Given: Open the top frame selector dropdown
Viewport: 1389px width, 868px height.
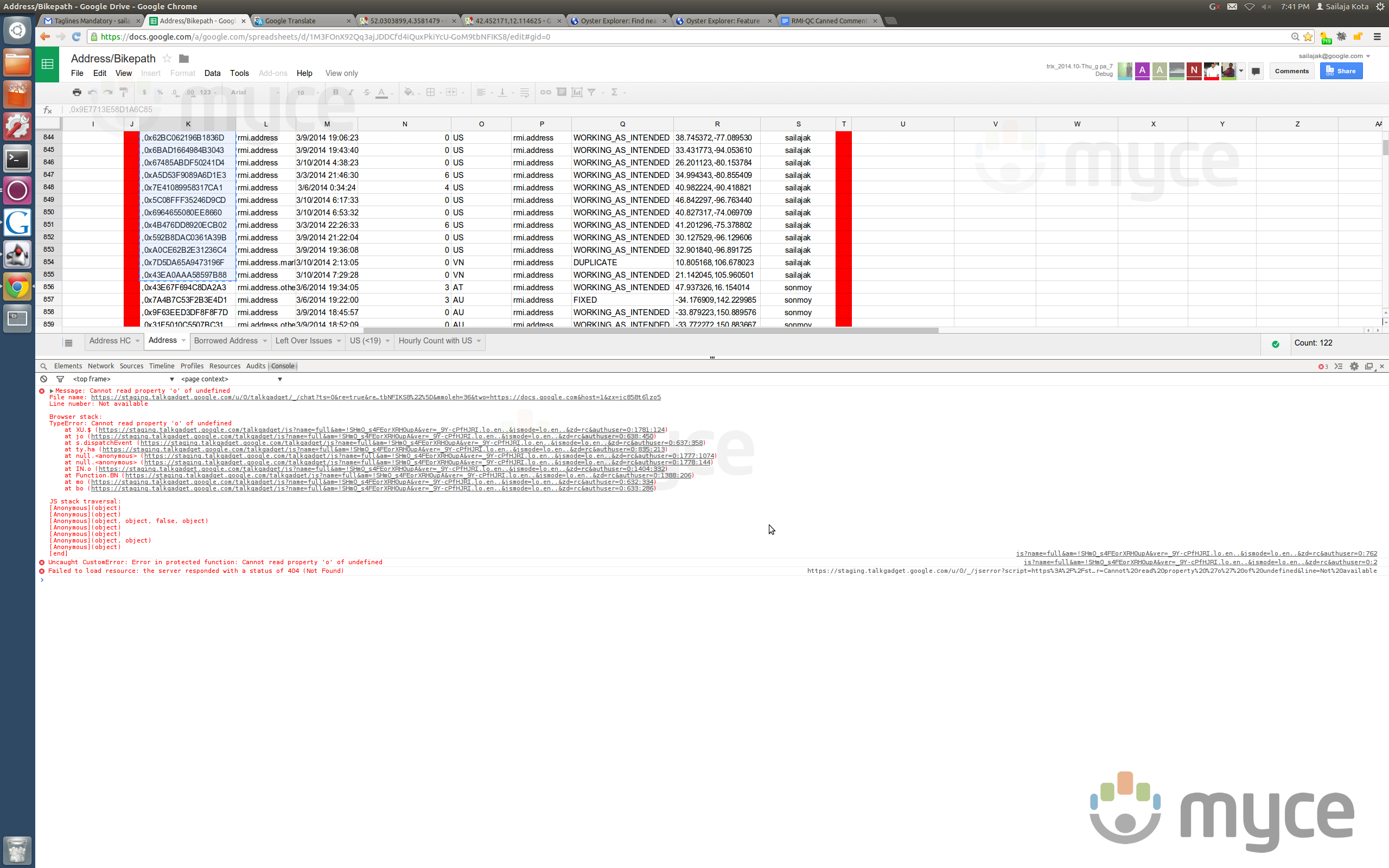Looking at the screenshot, I should pos(123,379).
